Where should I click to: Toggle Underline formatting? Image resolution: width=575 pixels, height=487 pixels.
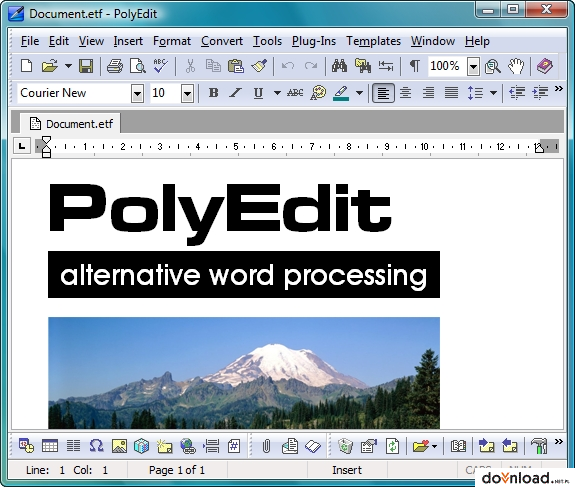(258, 93)
